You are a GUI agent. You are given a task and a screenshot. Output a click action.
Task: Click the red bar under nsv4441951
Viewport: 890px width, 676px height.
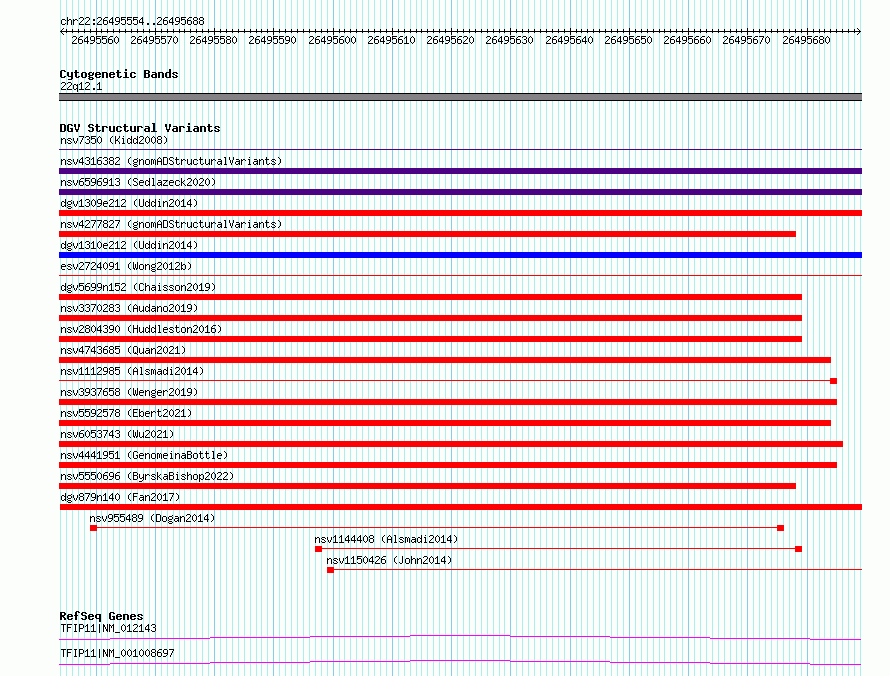pos(448,465)
